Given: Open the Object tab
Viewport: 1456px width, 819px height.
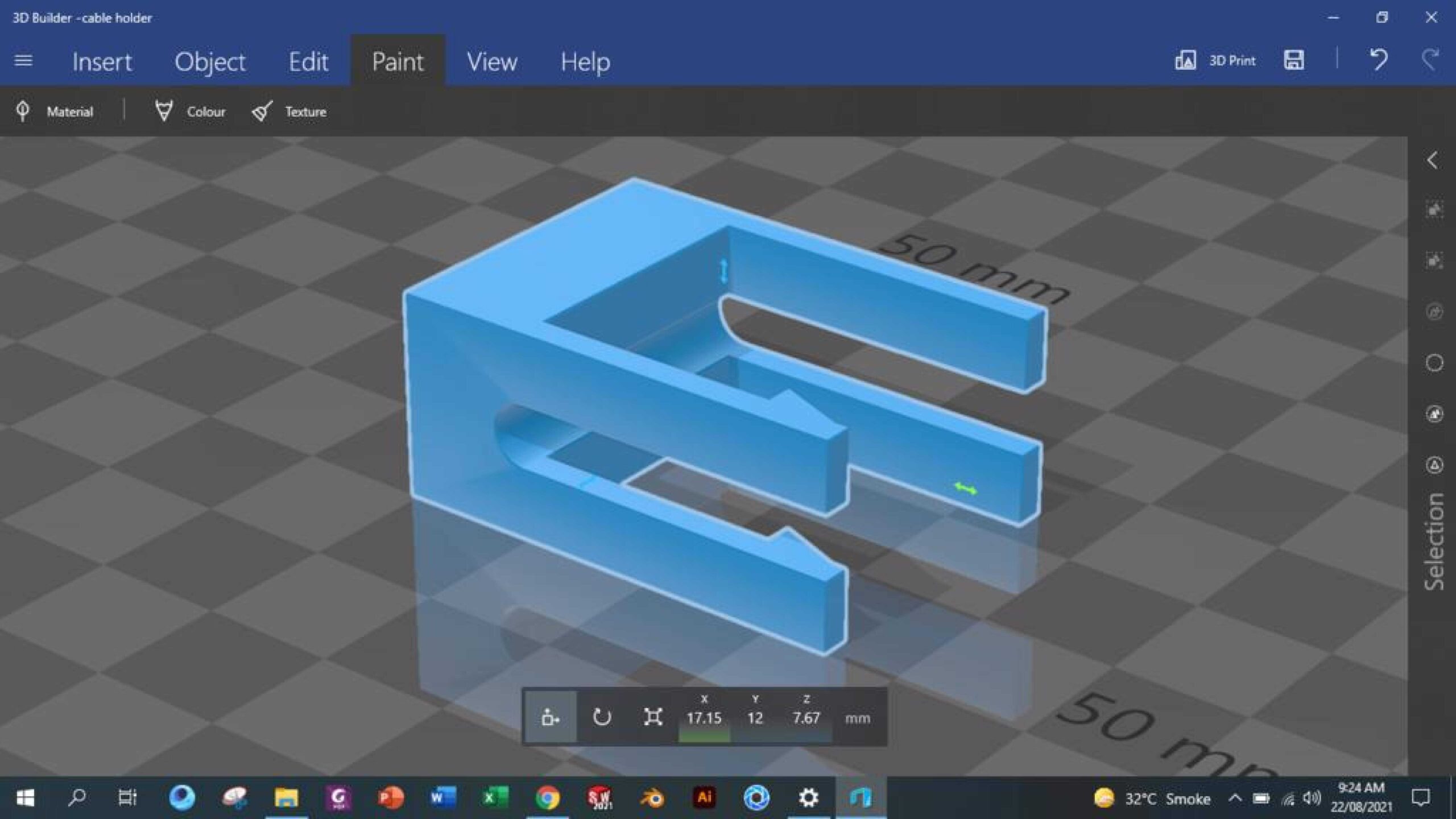Looking at the screenshot, I should [210, 61].
